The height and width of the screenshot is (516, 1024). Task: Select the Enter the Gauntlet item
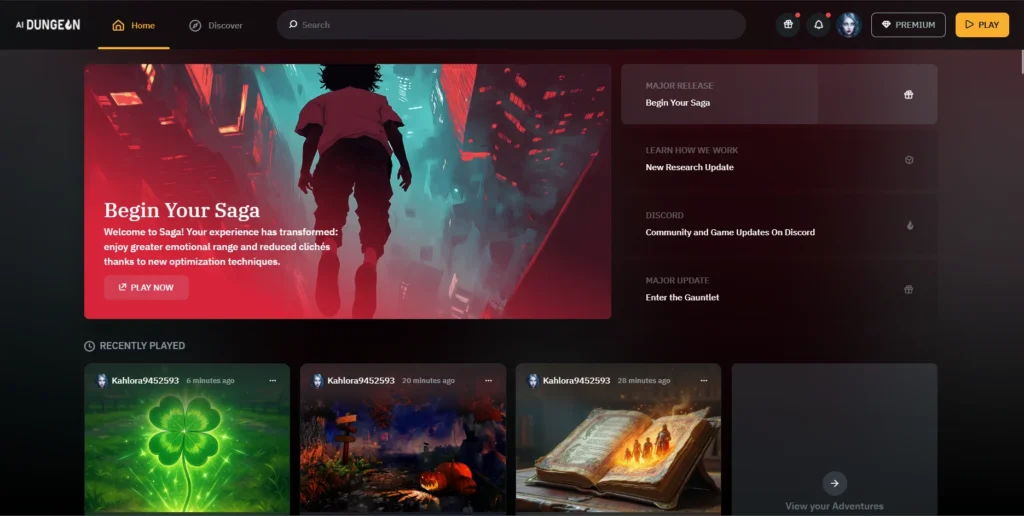click(779, 289)
